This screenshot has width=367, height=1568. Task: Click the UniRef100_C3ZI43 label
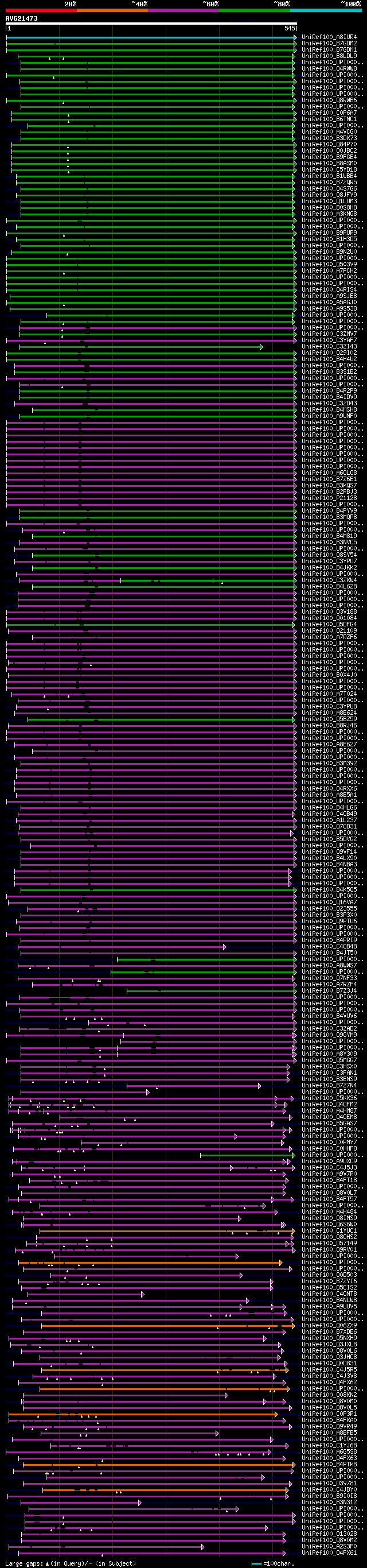click(329, 347)
